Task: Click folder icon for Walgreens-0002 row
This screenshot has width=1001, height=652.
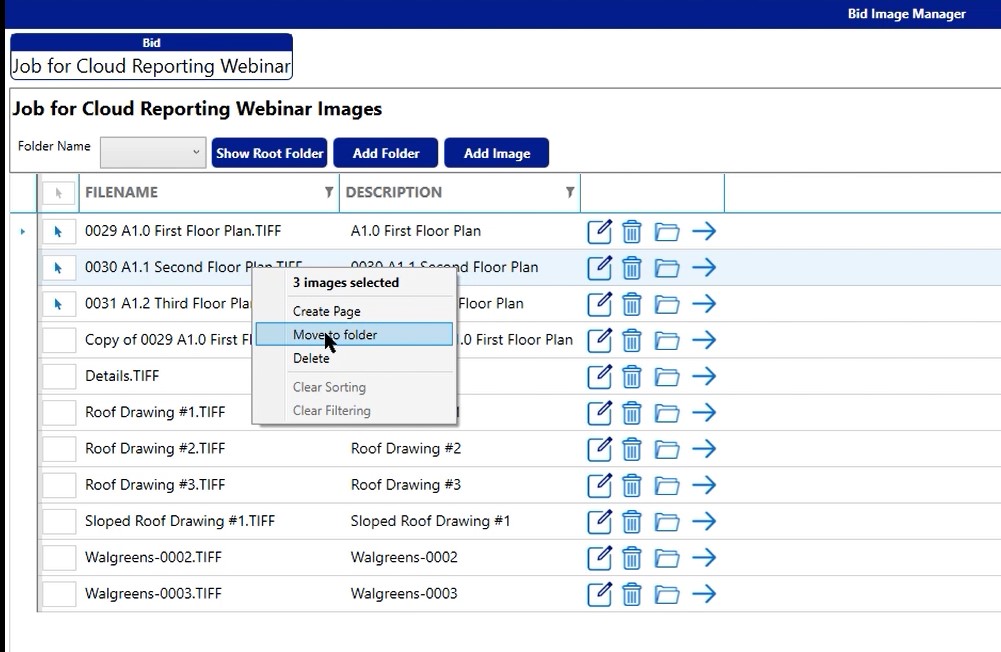Action: pos(667,558)
